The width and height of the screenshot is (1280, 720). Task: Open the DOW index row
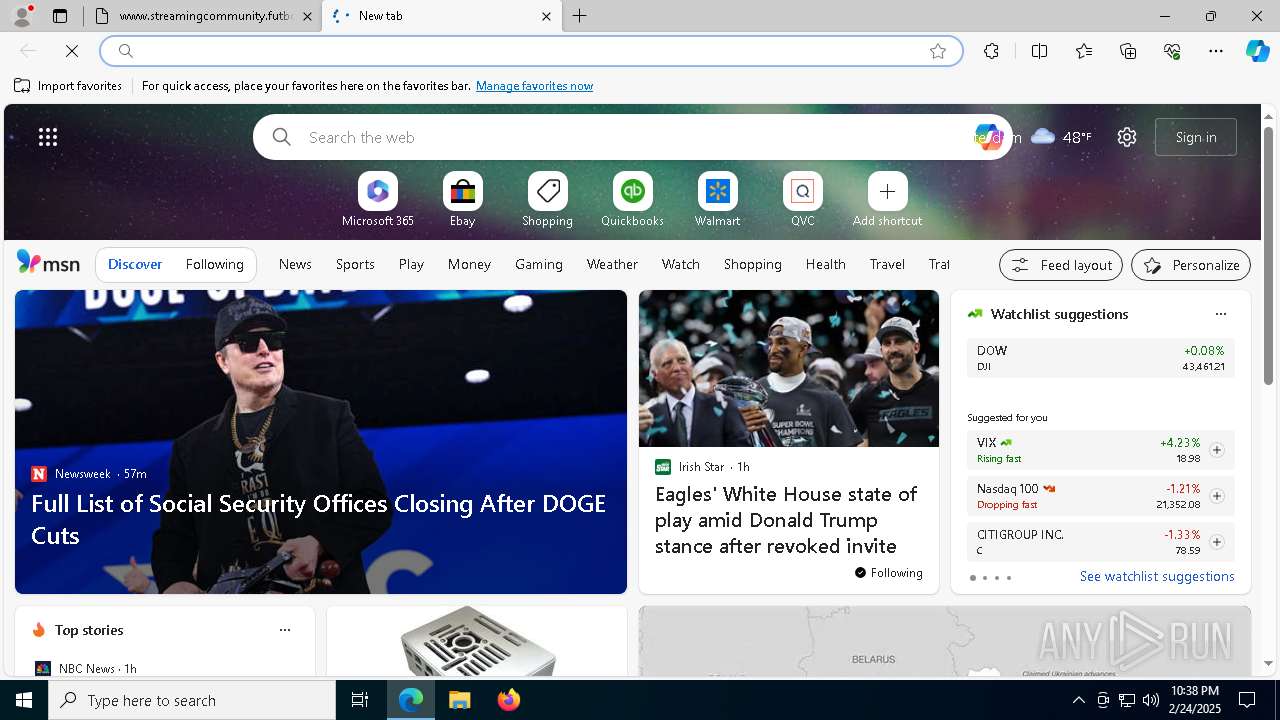[1100, 358]
